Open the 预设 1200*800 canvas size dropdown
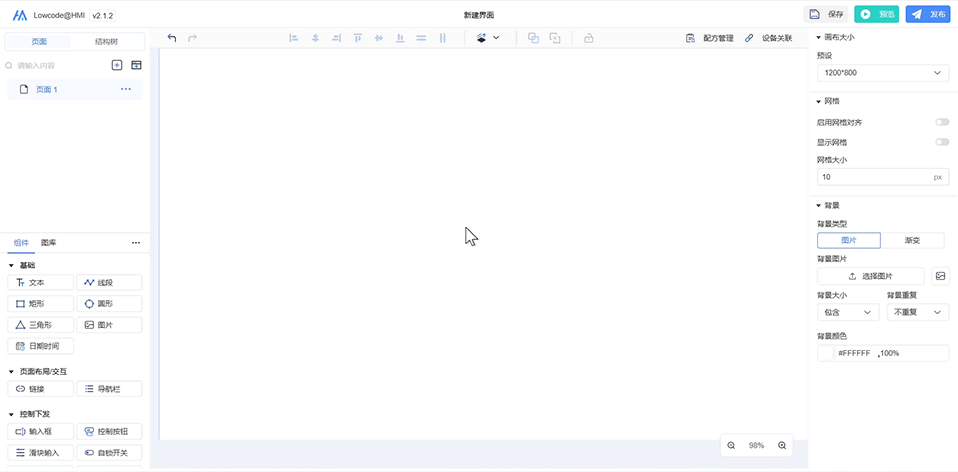 pos(882,73)
